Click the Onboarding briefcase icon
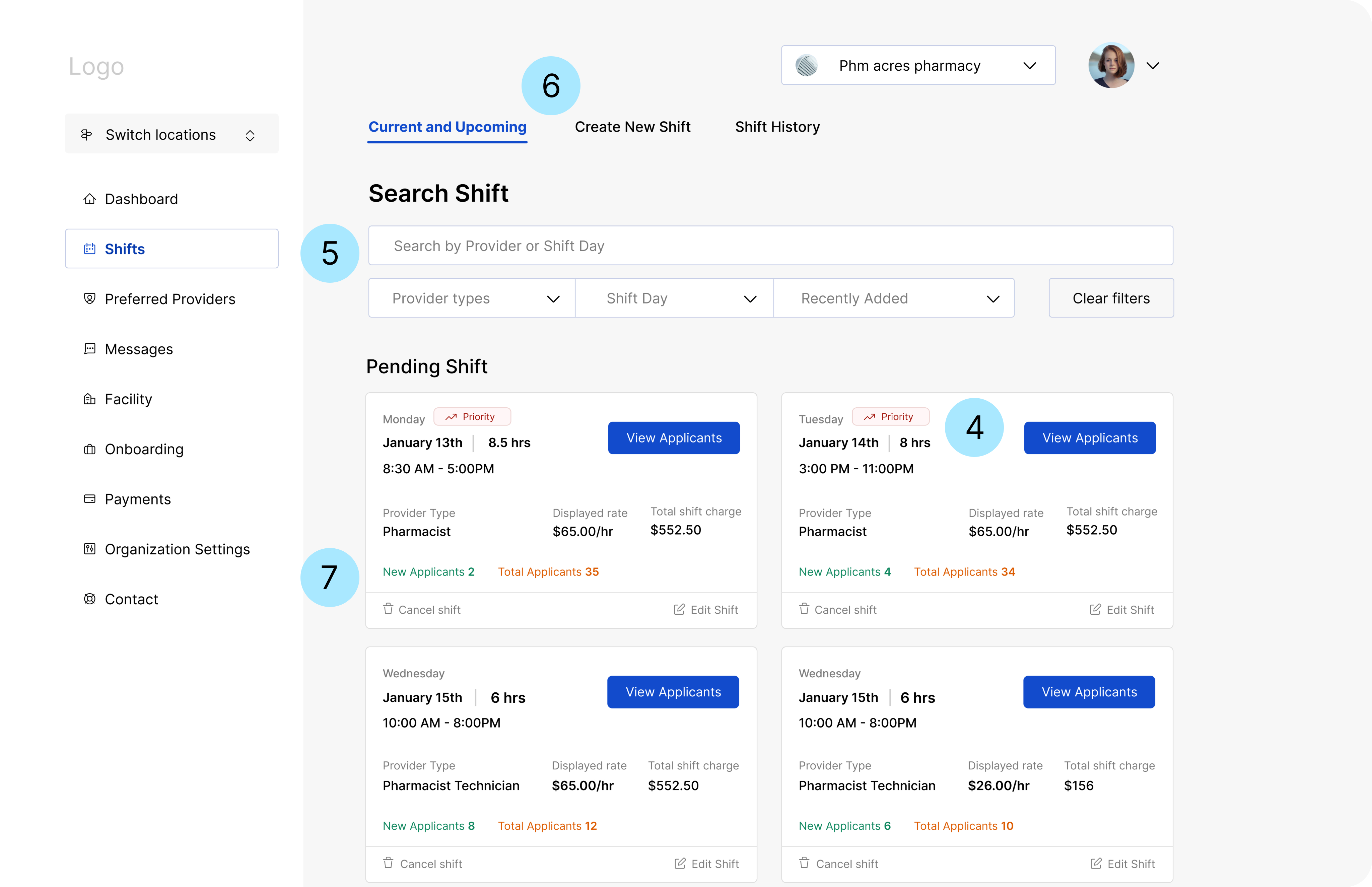Viewport: 1372px width, 887px height. pyautogui.click(x=89, y=449)
